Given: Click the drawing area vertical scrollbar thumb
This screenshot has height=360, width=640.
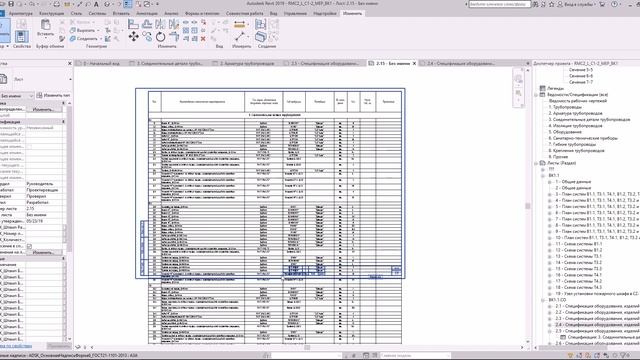Looking at the screenshot, I should click(528, 206).
